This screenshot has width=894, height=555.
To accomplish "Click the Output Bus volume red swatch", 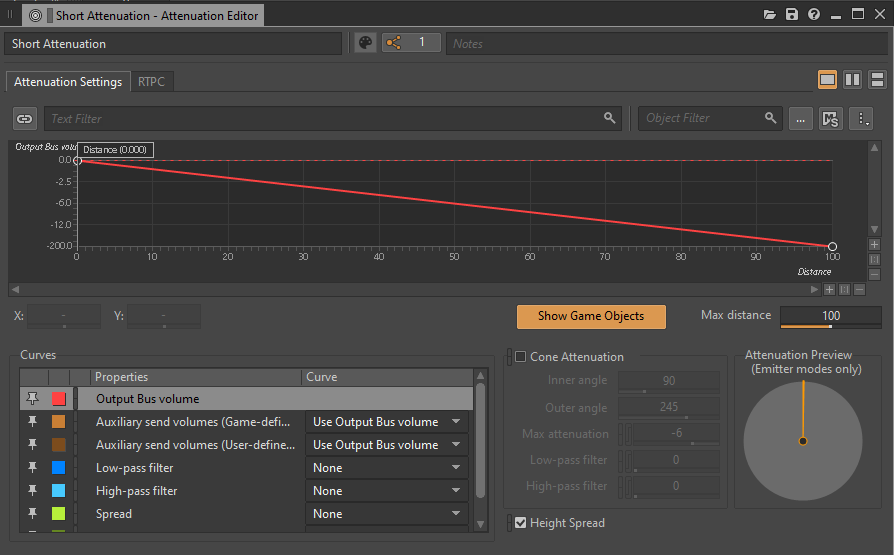I will tap(59, 399).
